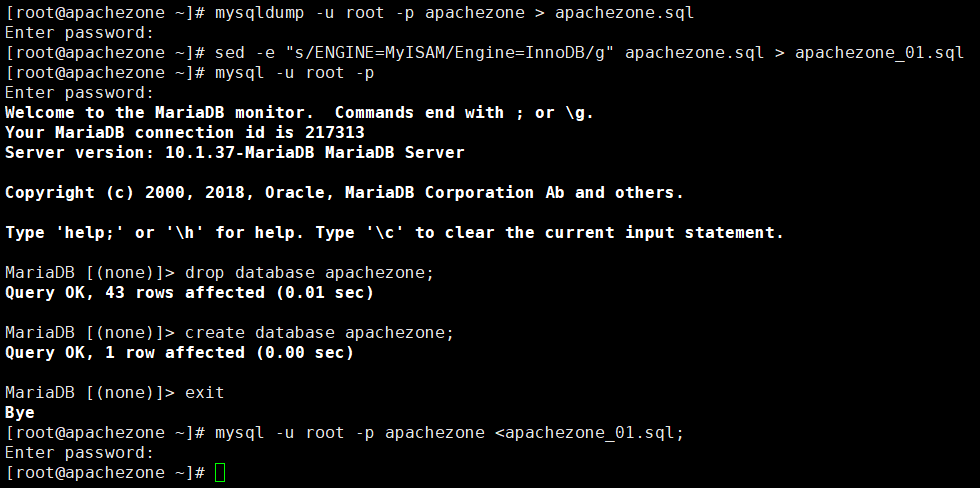
Task: Click the "exit" command at MariaDB prompt
Action: (x=204, y=392)
